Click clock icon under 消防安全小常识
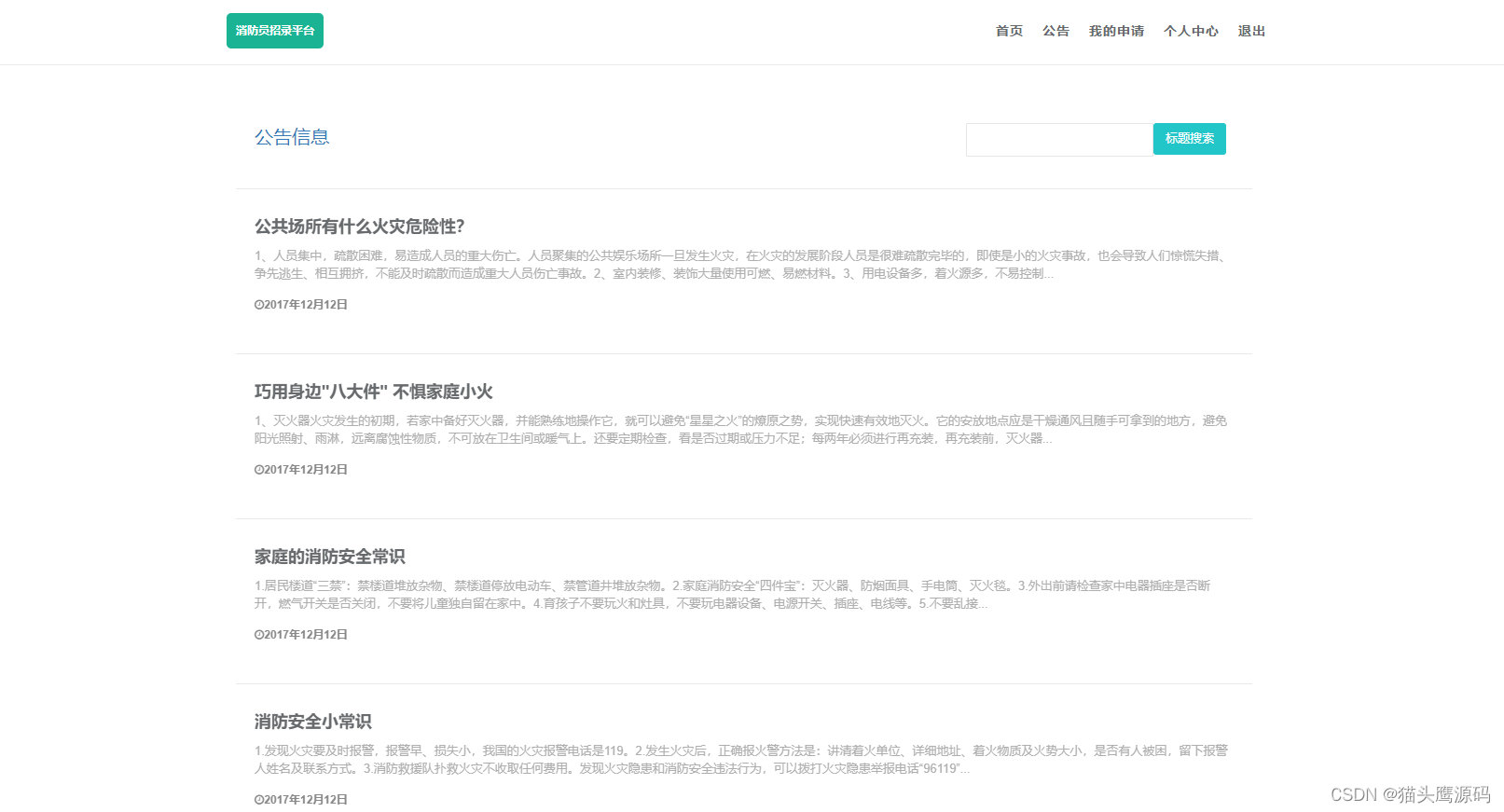 [x=258, y=800]
